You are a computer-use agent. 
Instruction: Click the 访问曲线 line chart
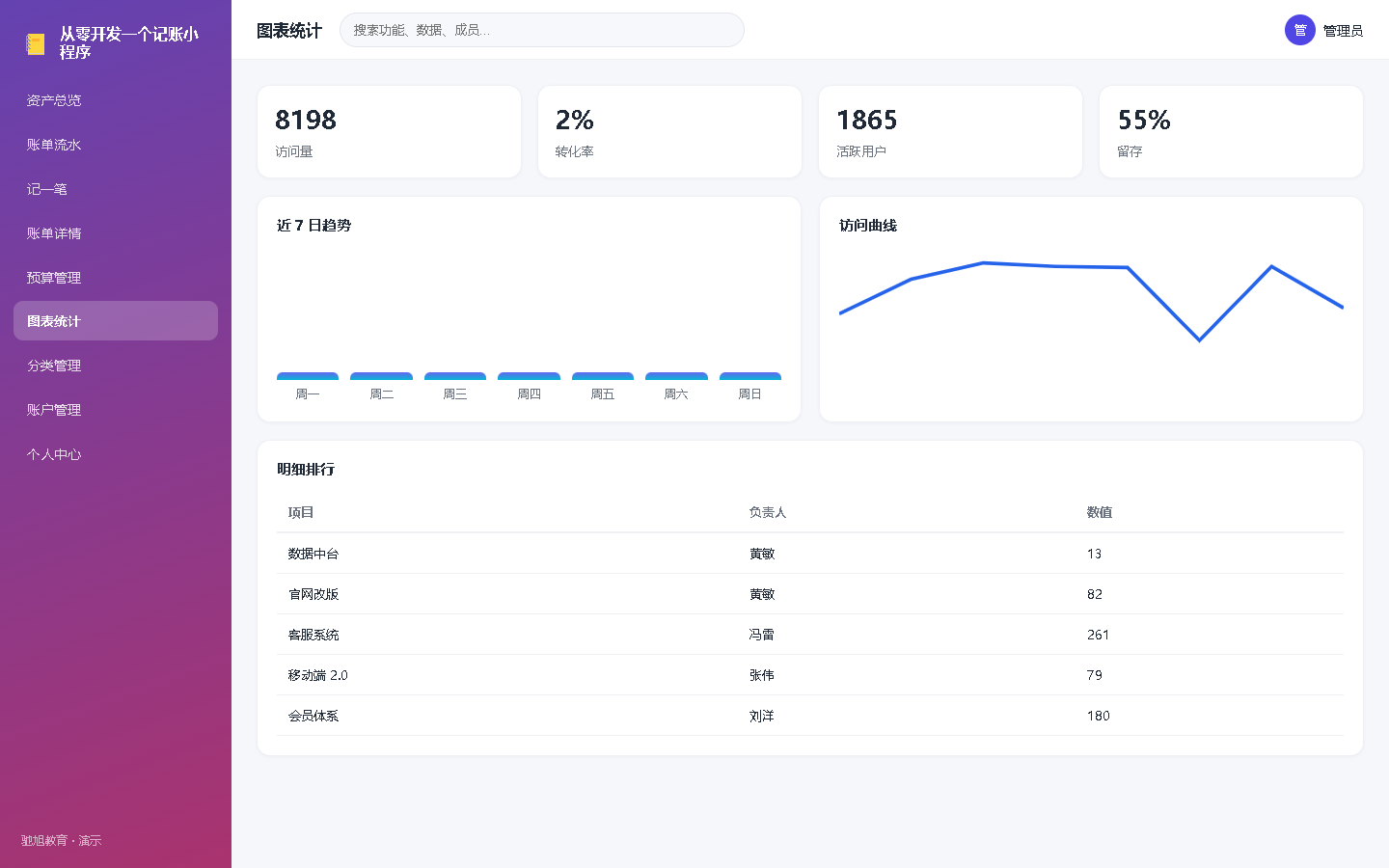(x=1091, y=301)
